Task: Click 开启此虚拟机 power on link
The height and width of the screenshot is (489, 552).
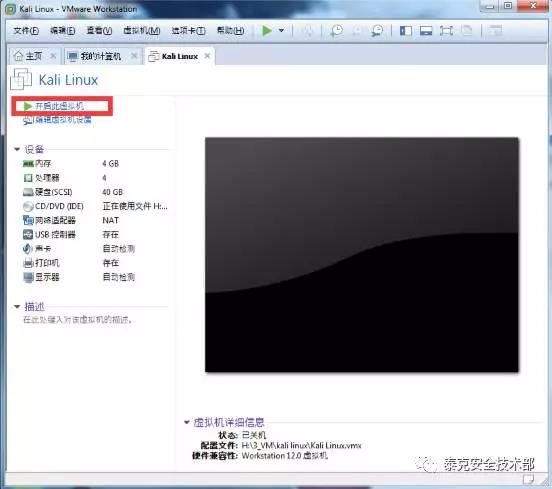Action: (59, 106)
